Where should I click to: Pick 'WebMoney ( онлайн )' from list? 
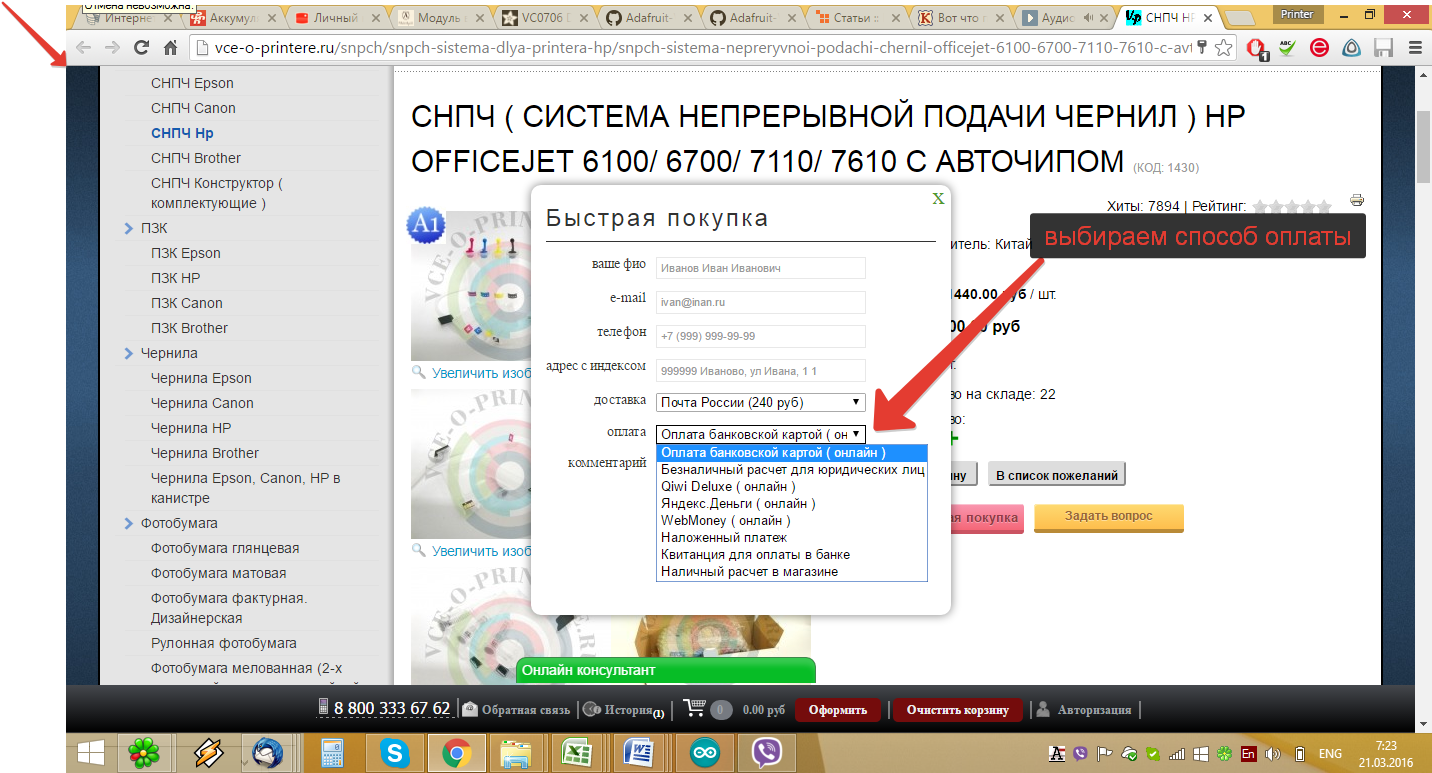(x=726, y=520)
